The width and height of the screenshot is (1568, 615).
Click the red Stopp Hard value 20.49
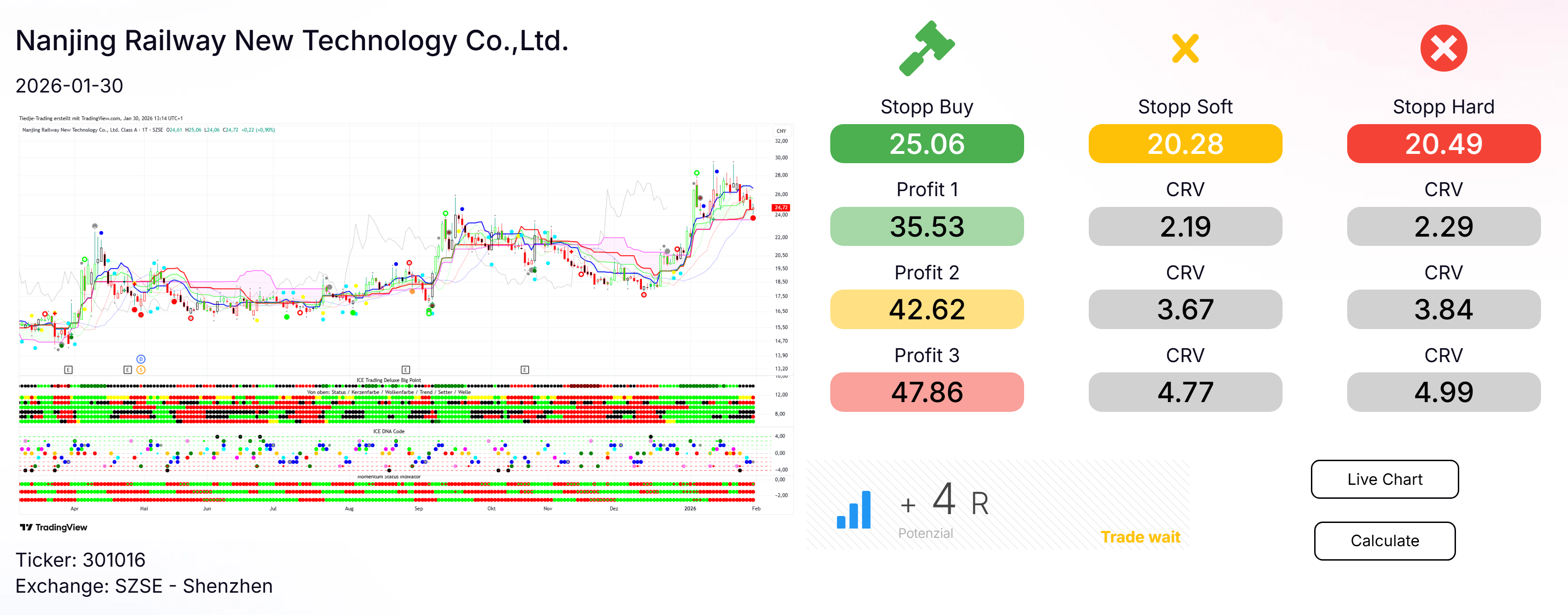(x=1443, y=144)
